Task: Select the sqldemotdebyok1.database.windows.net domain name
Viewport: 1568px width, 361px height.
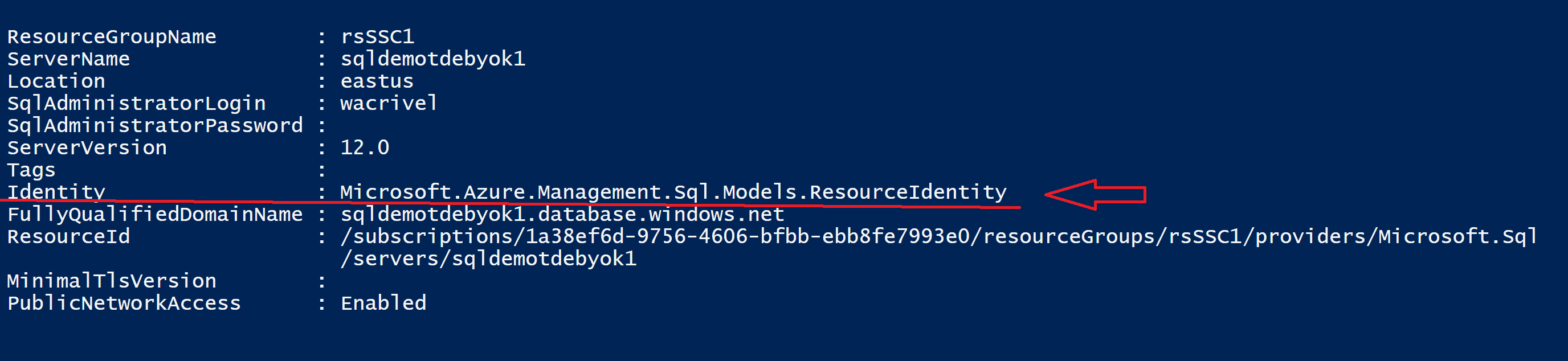Action: pos(562,214)
